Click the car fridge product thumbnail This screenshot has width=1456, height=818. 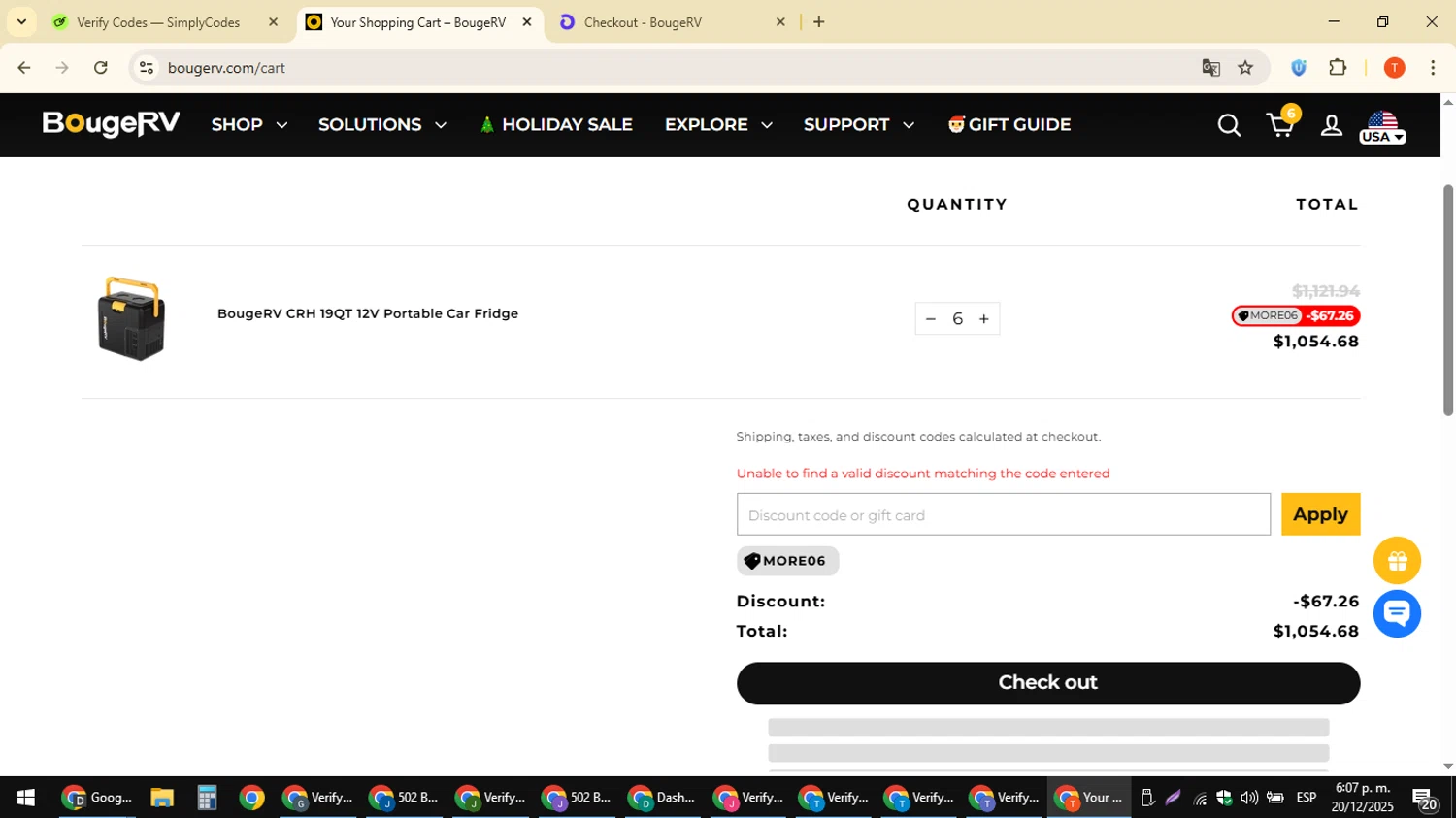(131, 319)
